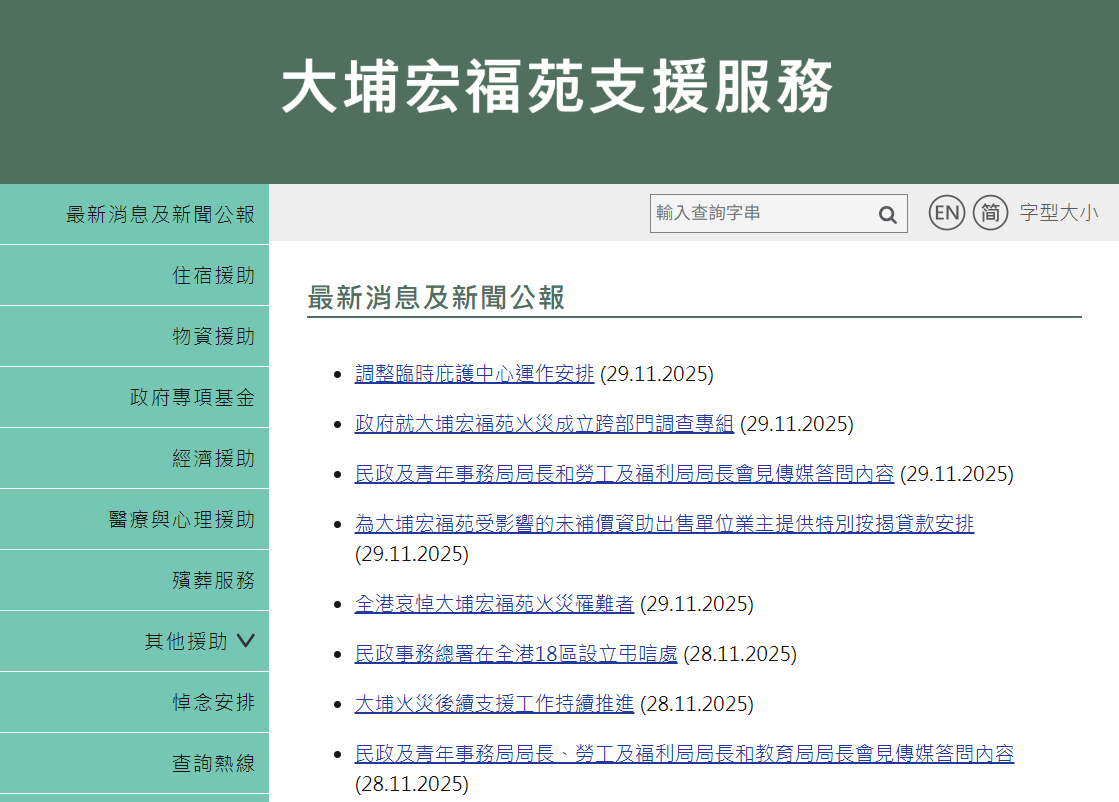1119x802 pixels.
Task: Open 查詢熱線 in the sidebar
Action: coord(213,764)
